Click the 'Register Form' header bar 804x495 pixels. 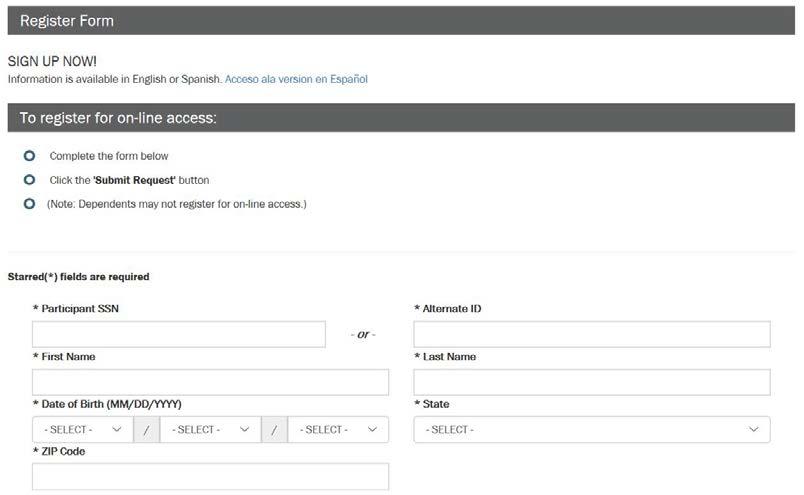coord(401,20)
